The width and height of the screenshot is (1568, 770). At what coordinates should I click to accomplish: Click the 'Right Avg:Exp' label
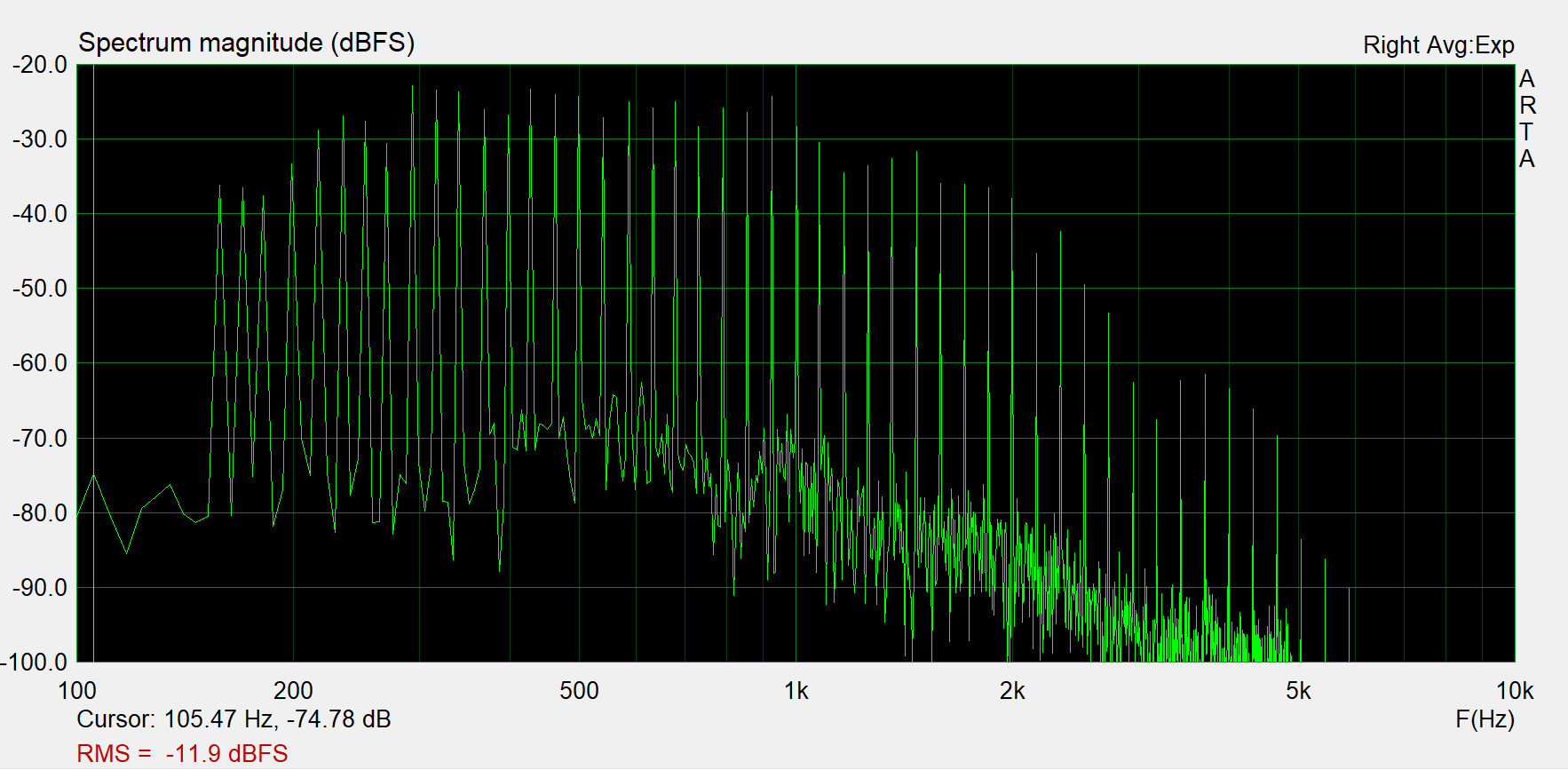1438,45
